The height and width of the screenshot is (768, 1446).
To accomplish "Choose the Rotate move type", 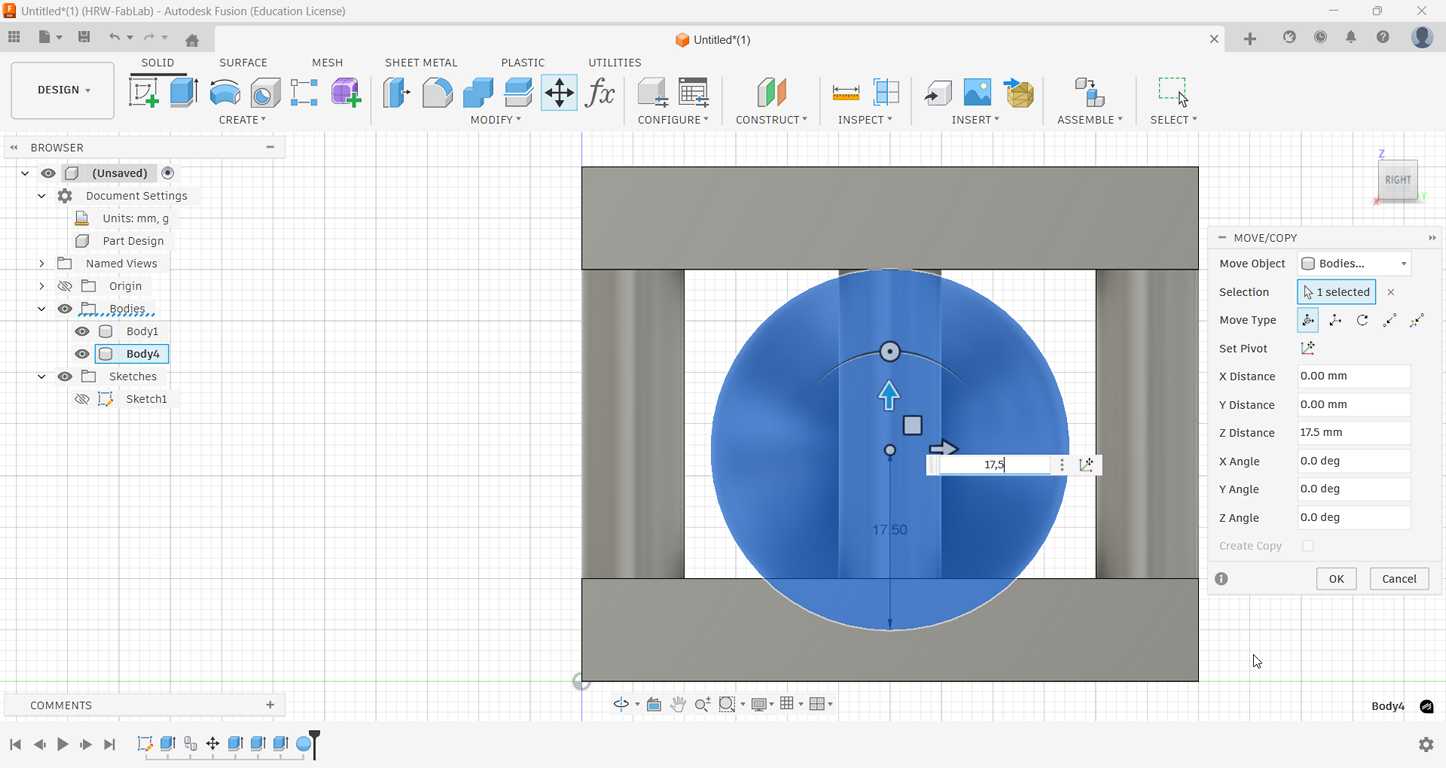I will 1362,320.
